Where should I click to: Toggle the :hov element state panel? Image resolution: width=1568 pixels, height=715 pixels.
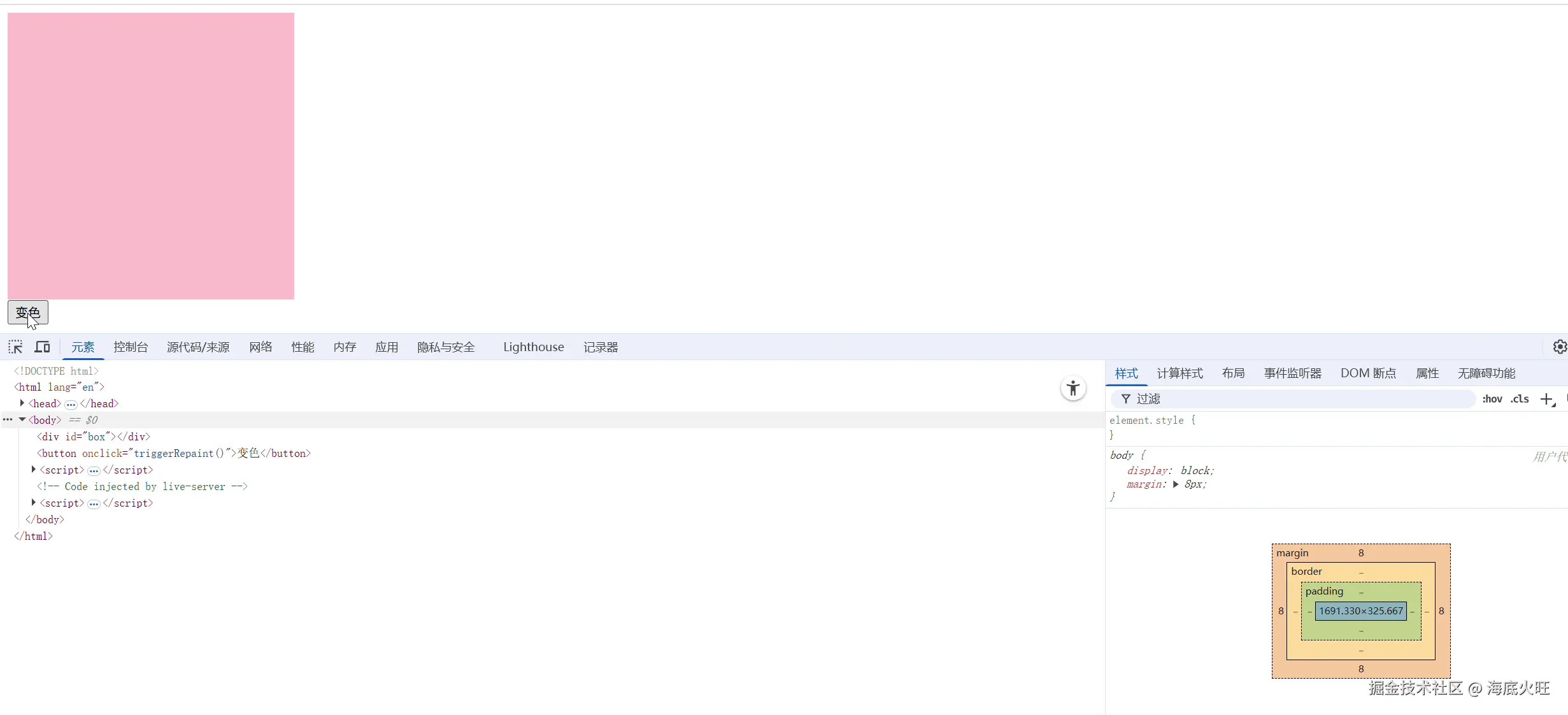[1492, 399]
